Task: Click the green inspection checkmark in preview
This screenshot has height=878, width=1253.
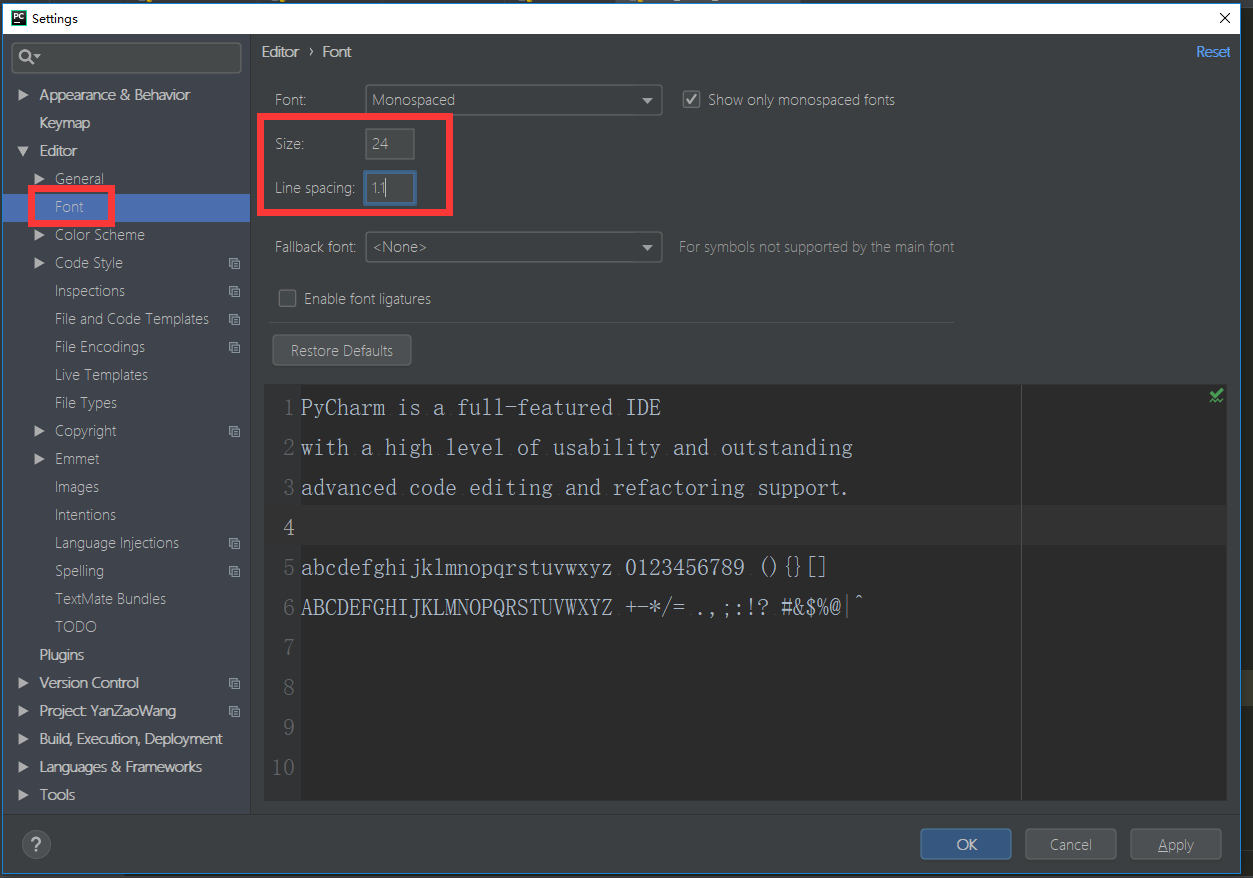Action: click(x=1216, y=395)
